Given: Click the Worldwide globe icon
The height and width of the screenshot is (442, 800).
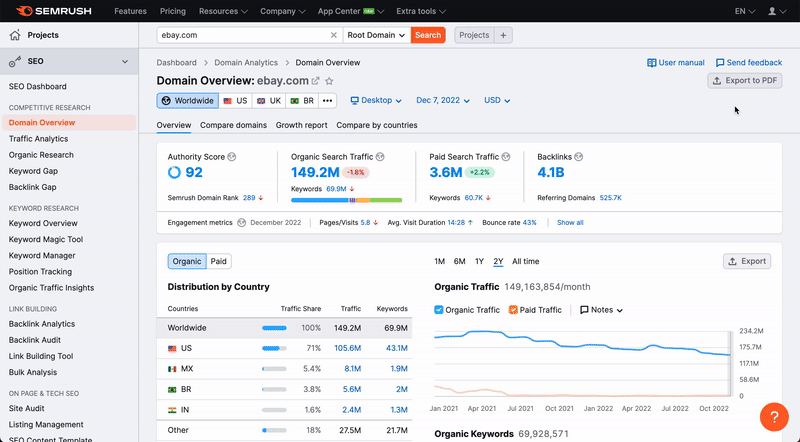Looking at the screenshot, I should [x=166, y=101].
